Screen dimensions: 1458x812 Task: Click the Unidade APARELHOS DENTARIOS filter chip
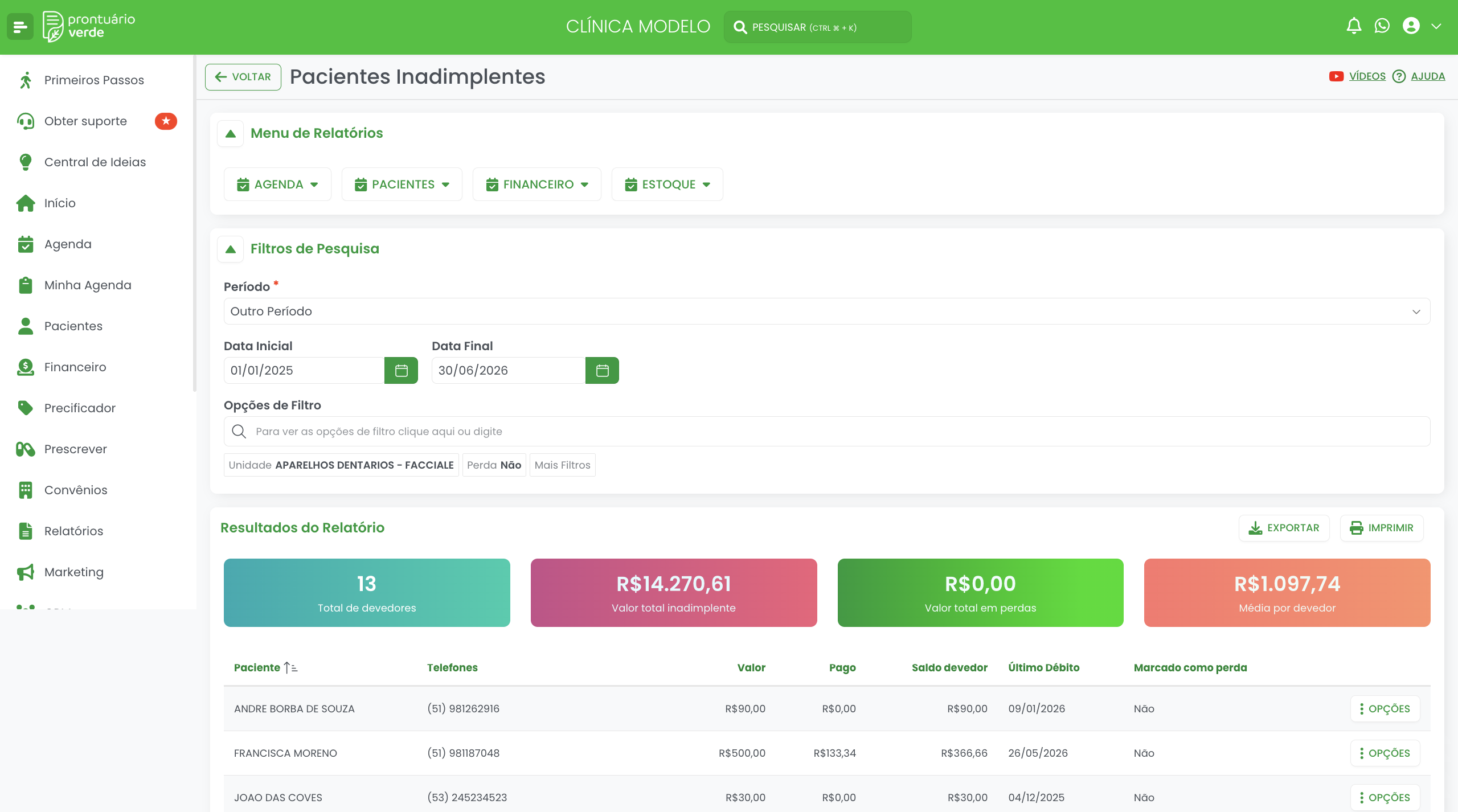[341, 465]
